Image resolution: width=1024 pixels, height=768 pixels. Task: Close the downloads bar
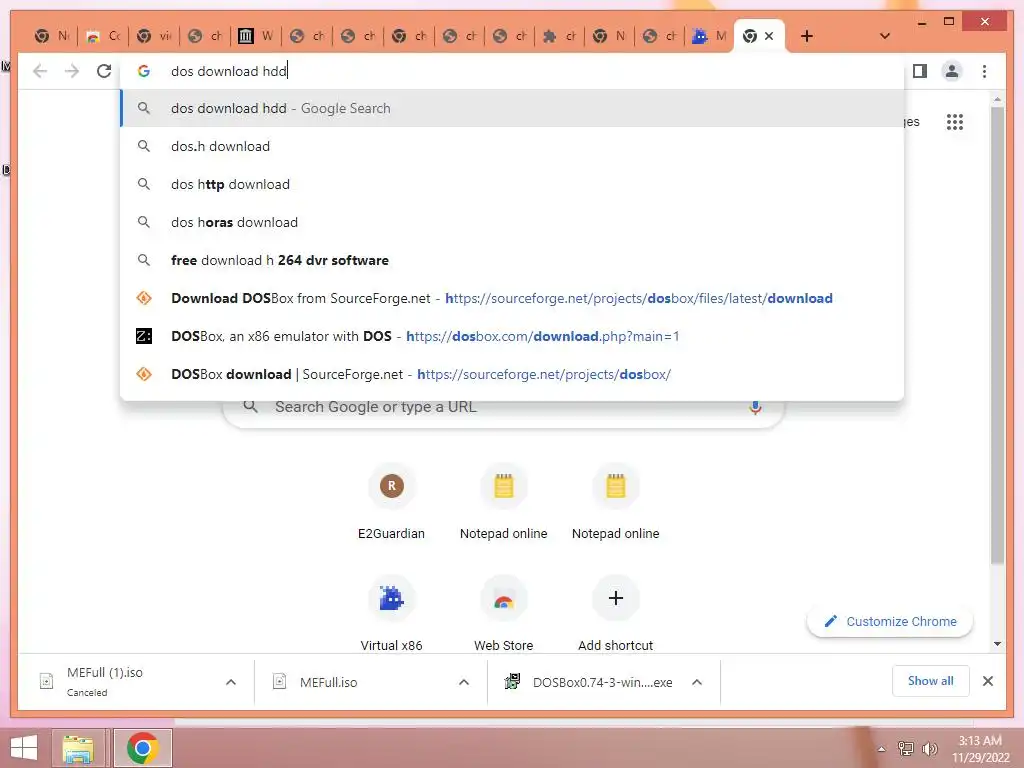coord(987,681)
